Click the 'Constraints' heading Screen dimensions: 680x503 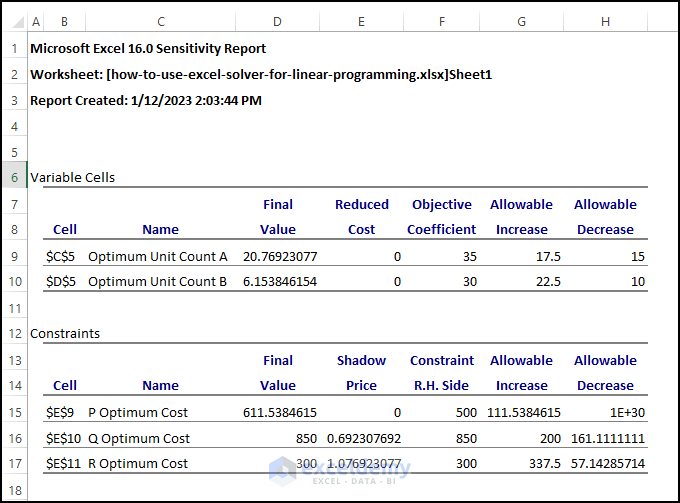click(65, 333)
